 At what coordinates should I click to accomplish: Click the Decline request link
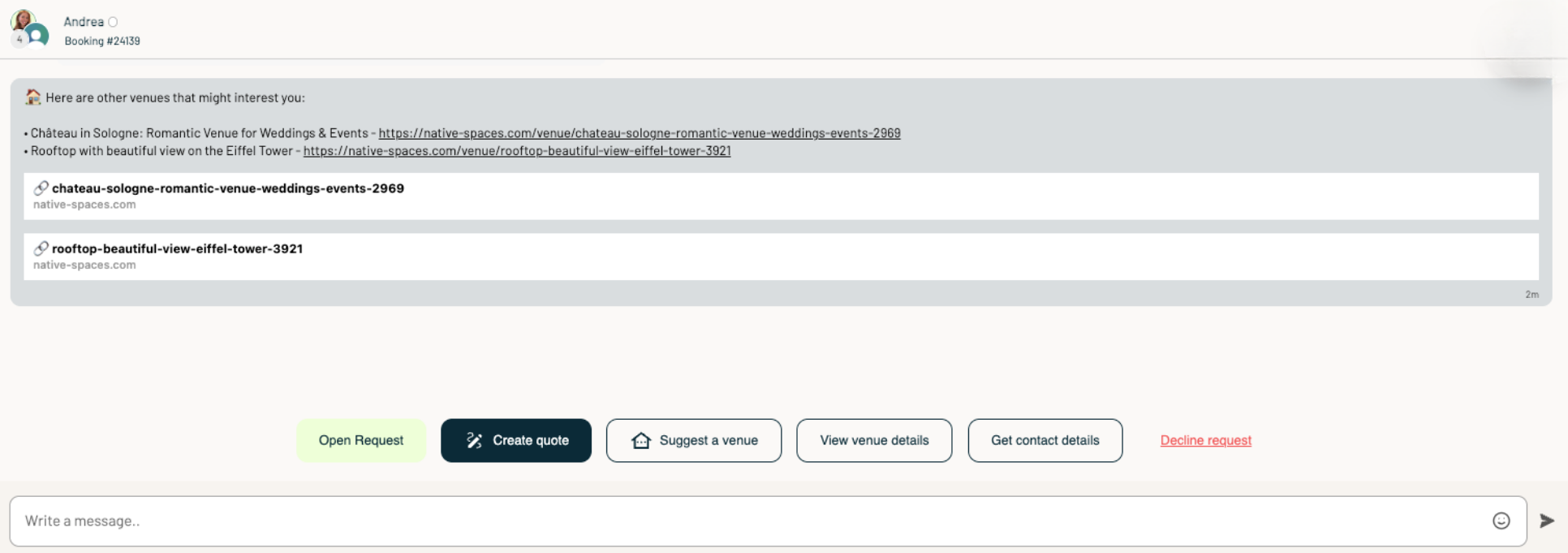coord(1205,440)
